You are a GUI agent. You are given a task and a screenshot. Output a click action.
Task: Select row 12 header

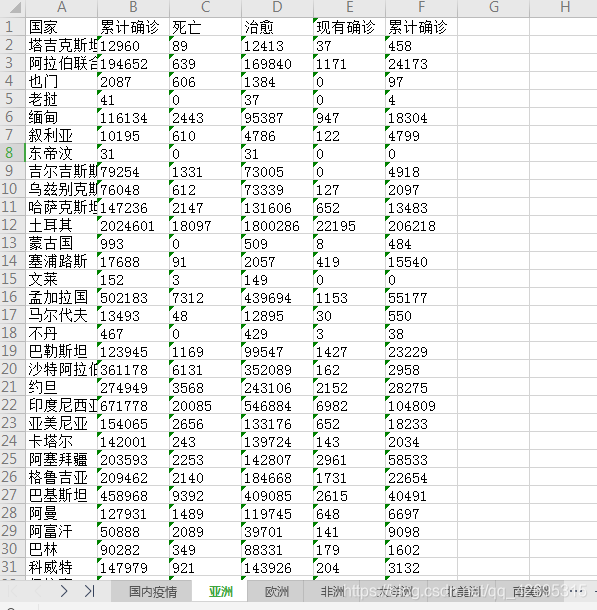(13, 225)
